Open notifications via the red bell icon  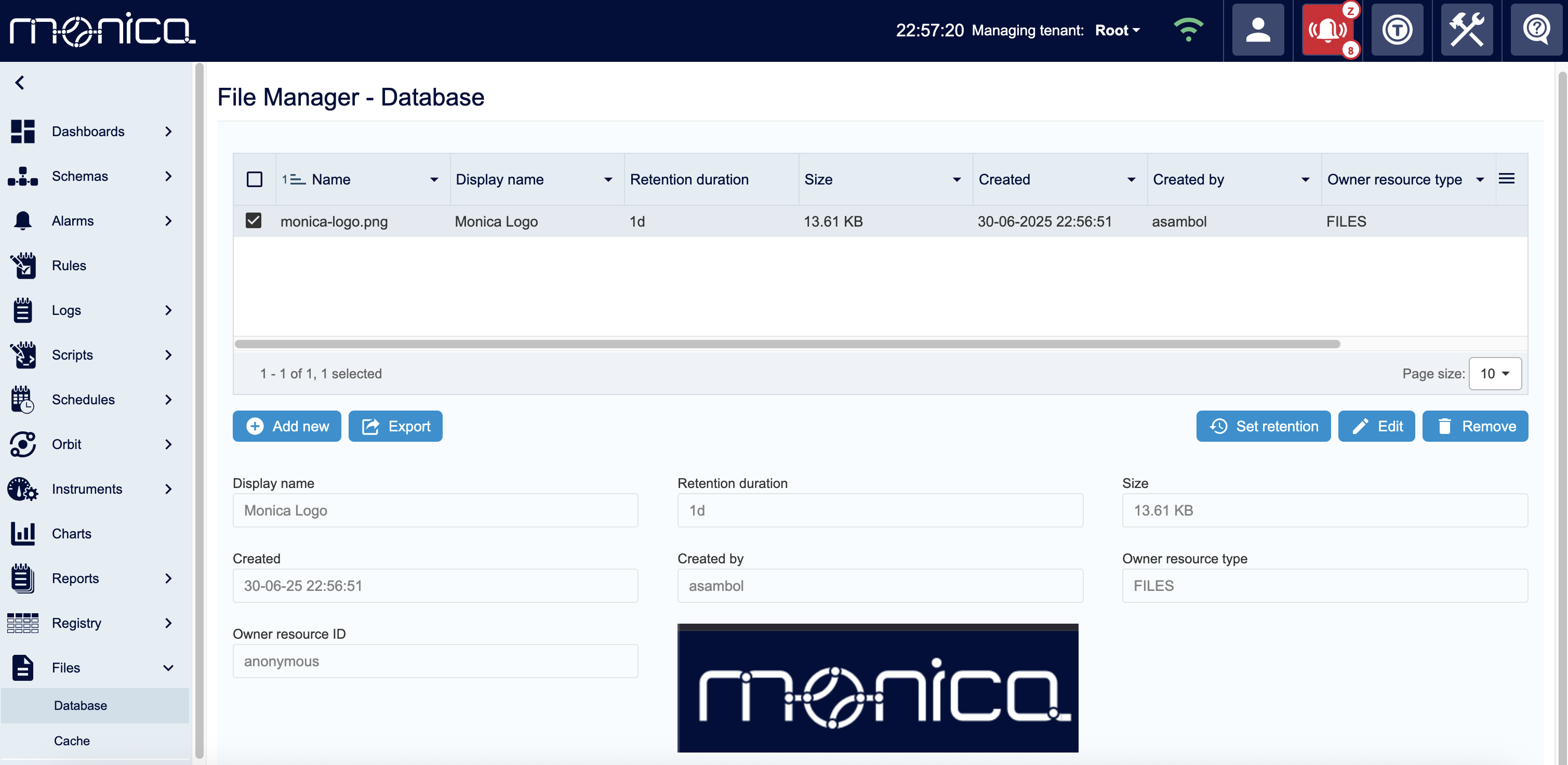pos(1328,30)
